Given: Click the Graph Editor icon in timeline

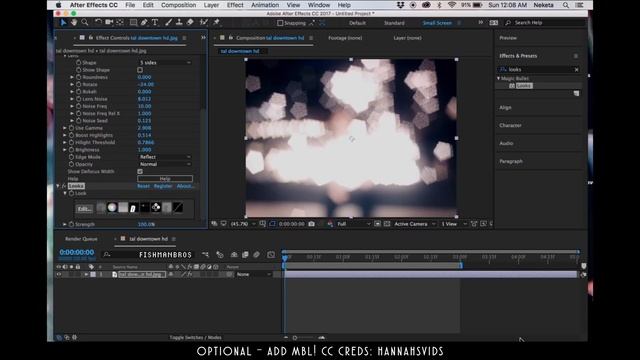Looking at the screenshot, I should [x=271, y=255].
